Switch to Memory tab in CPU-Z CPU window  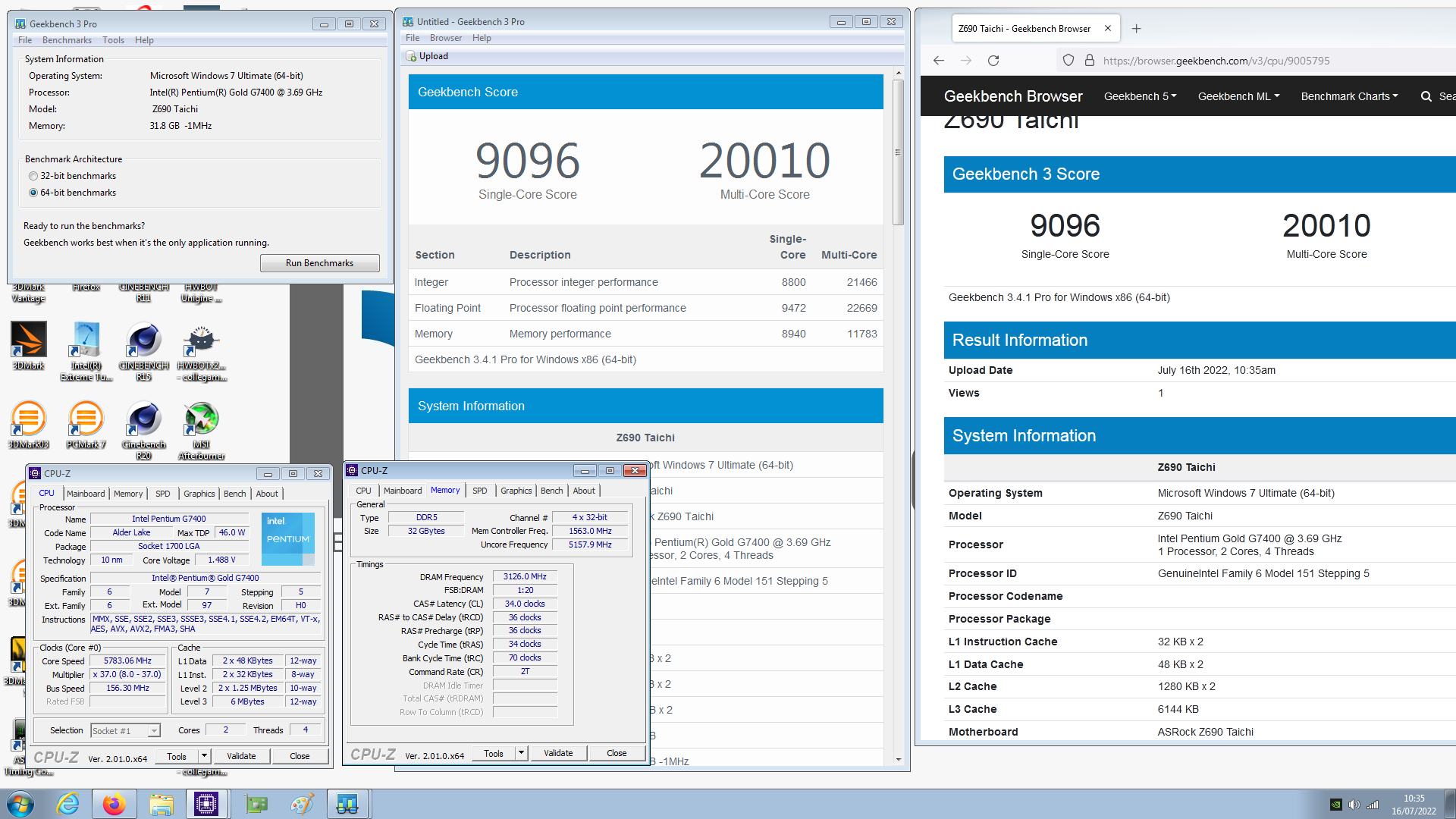click(128, 494)
